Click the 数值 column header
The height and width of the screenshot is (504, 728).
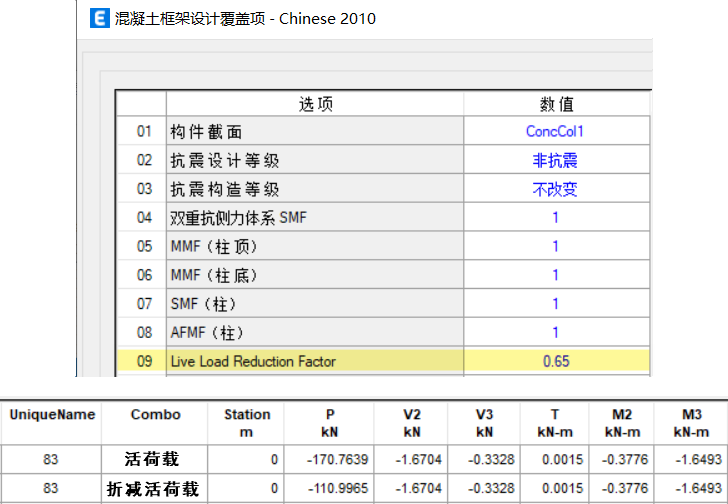(555, 104)
